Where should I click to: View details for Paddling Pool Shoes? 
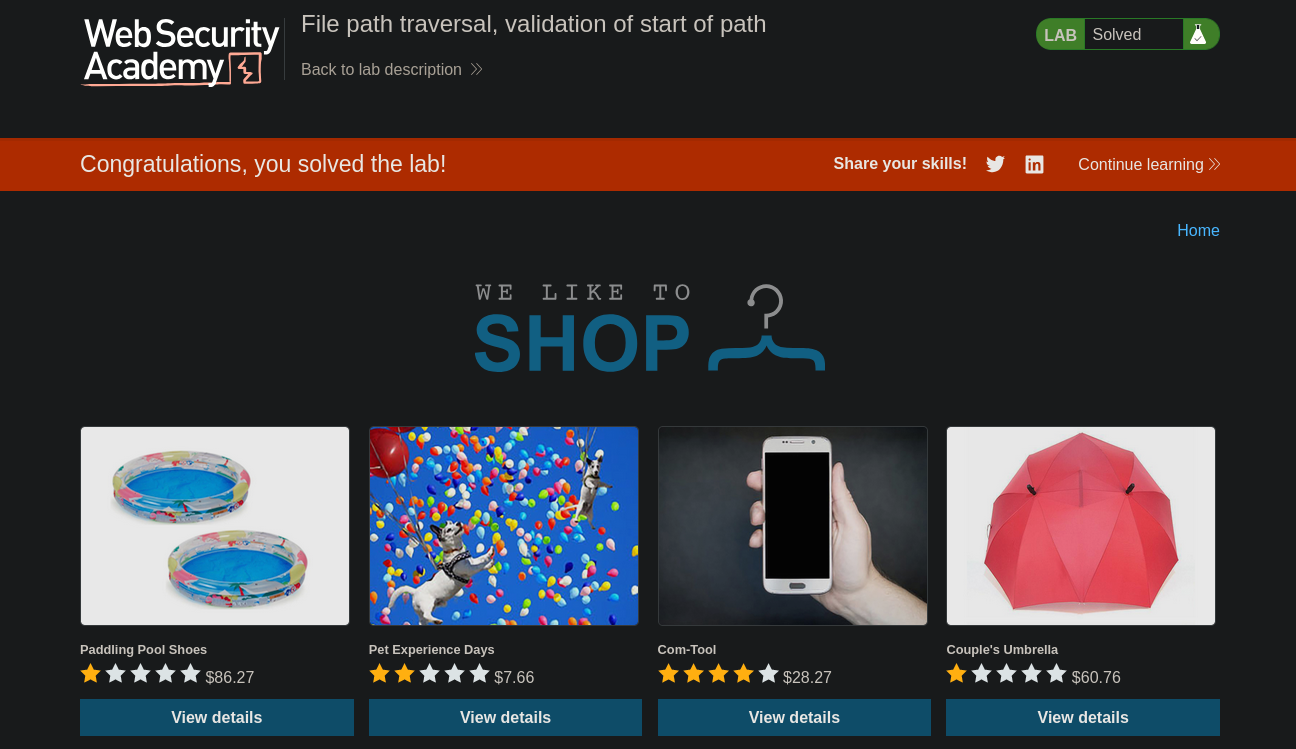[x=217, y=717]
